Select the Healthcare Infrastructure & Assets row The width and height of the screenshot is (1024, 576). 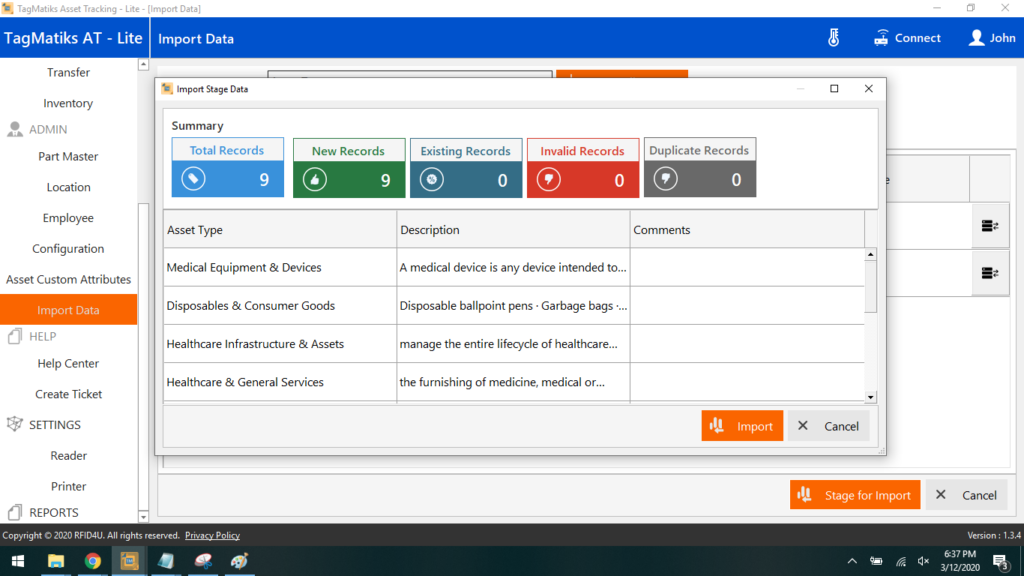[x=514, y=344]
